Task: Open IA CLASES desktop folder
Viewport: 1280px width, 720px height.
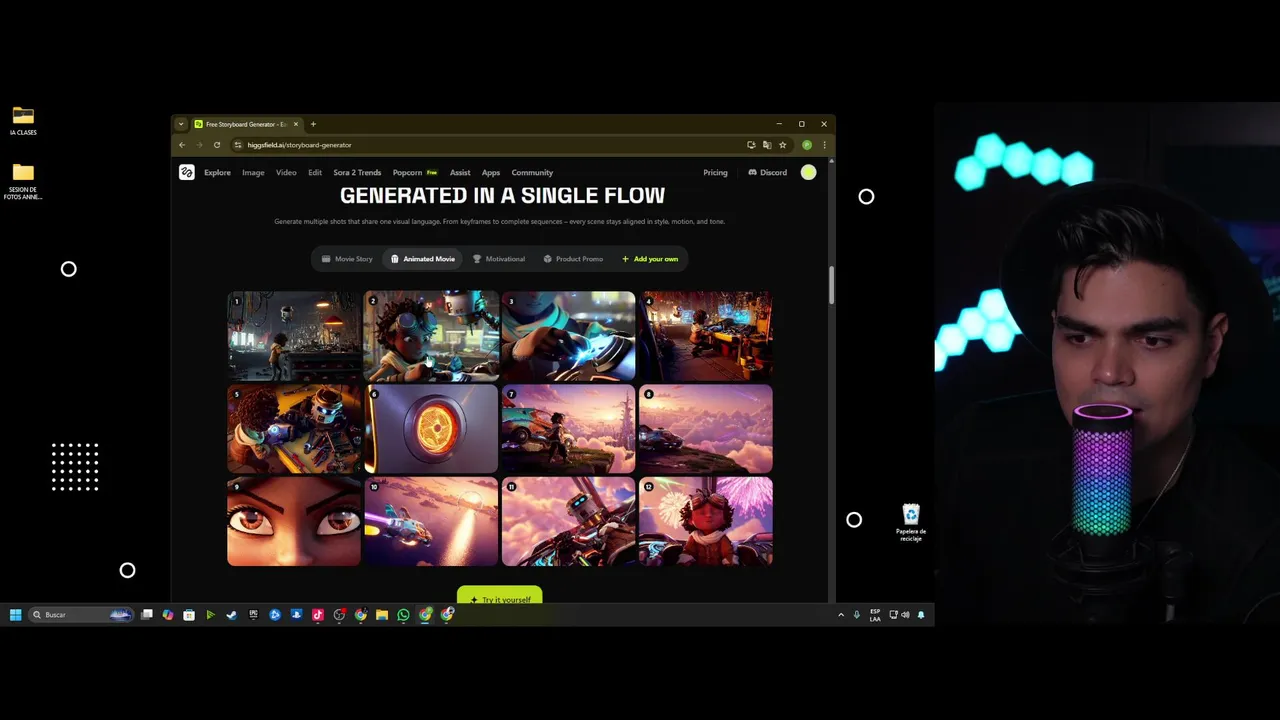Action: coord(23,121)
